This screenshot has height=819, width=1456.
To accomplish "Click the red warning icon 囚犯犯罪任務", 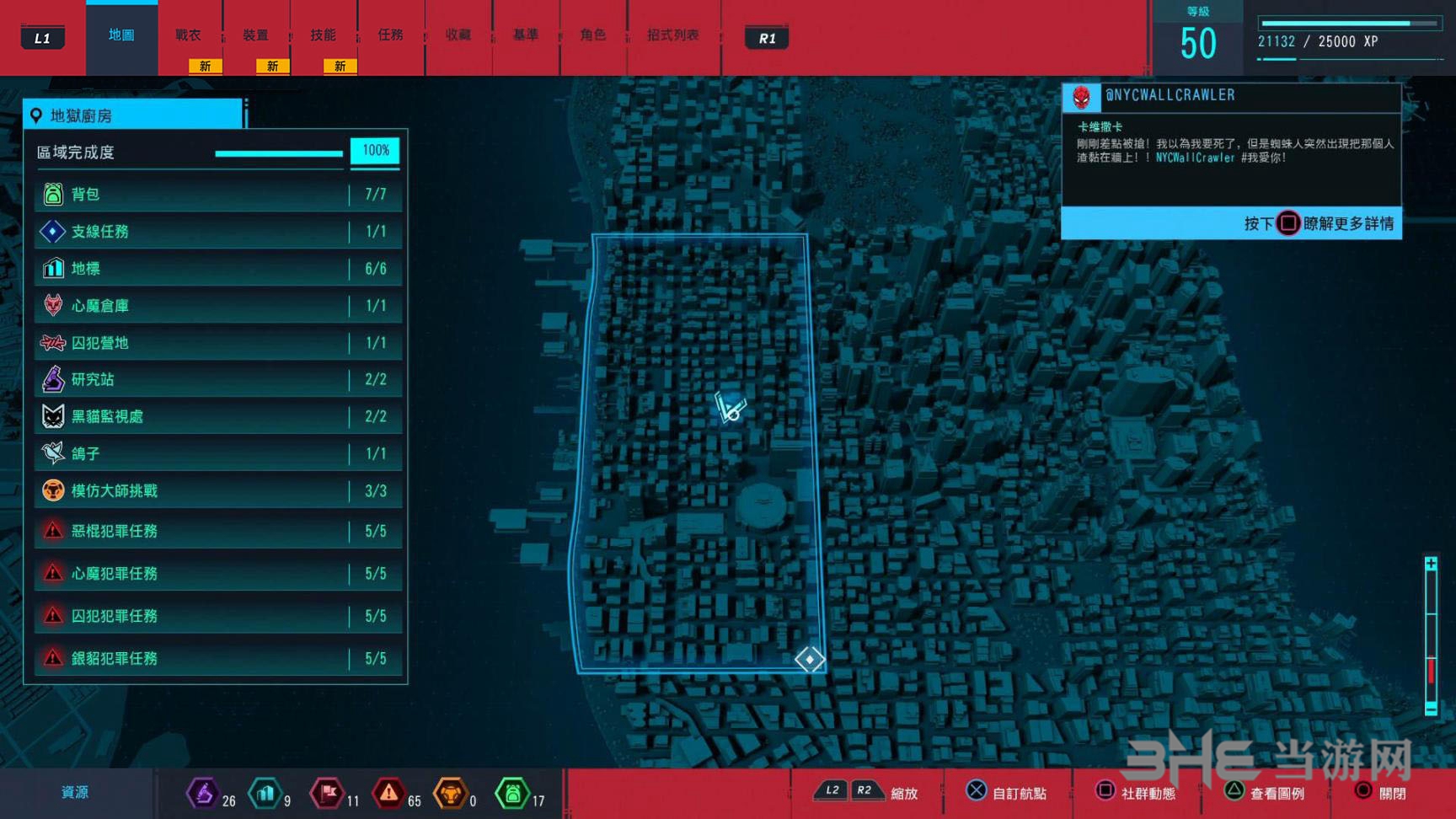I will [52, 615].
